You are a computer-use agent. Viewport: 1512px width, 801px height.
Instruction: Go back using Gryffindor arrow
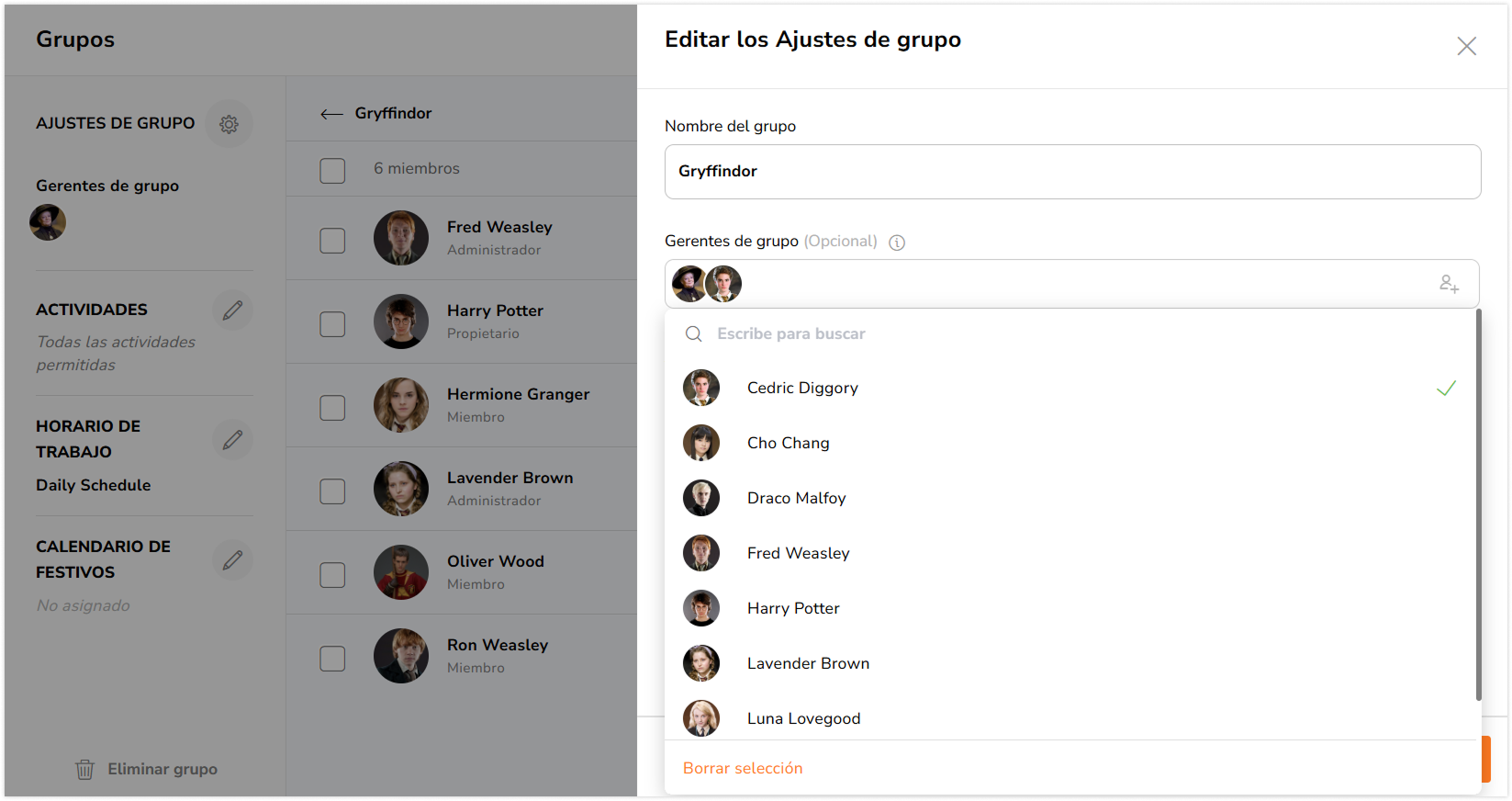click(x=331, y=114)
